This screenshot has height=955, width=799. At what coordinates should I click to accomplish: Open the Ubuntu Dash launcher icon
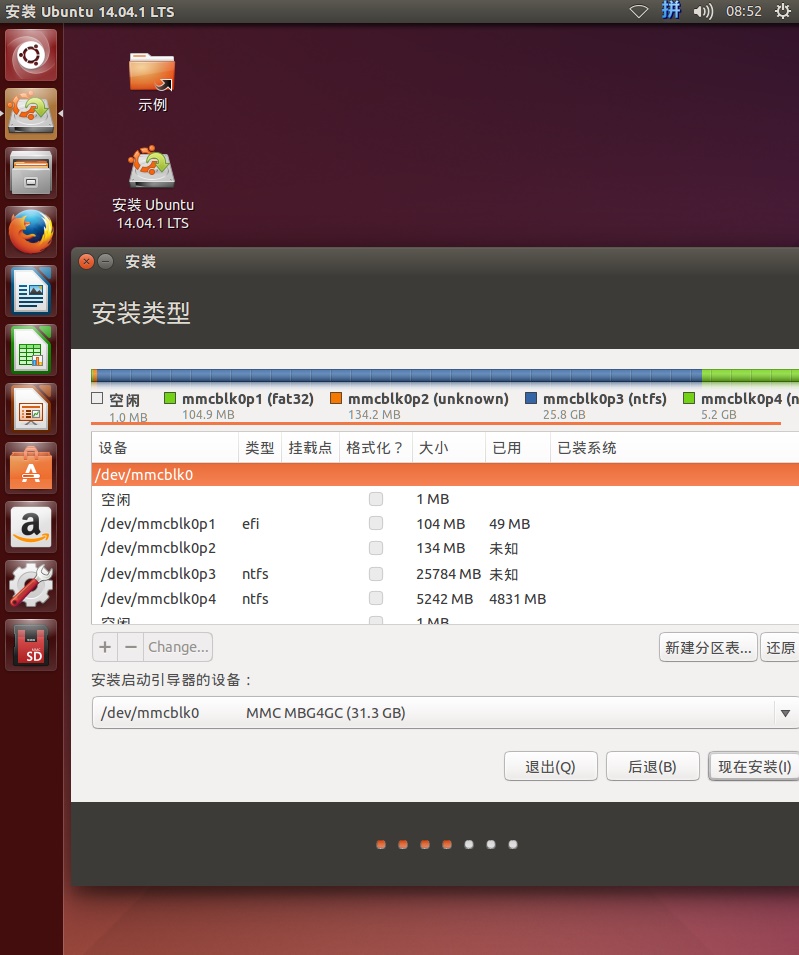click(x=31, y=55)
